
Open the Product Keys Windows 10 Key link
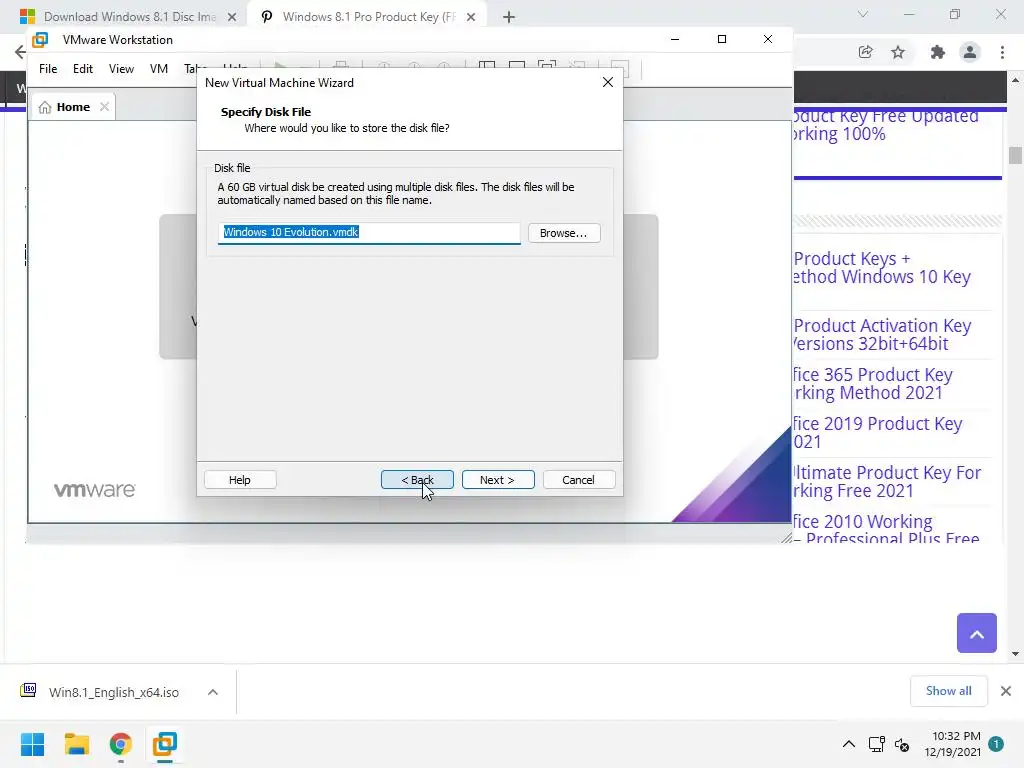882,268
